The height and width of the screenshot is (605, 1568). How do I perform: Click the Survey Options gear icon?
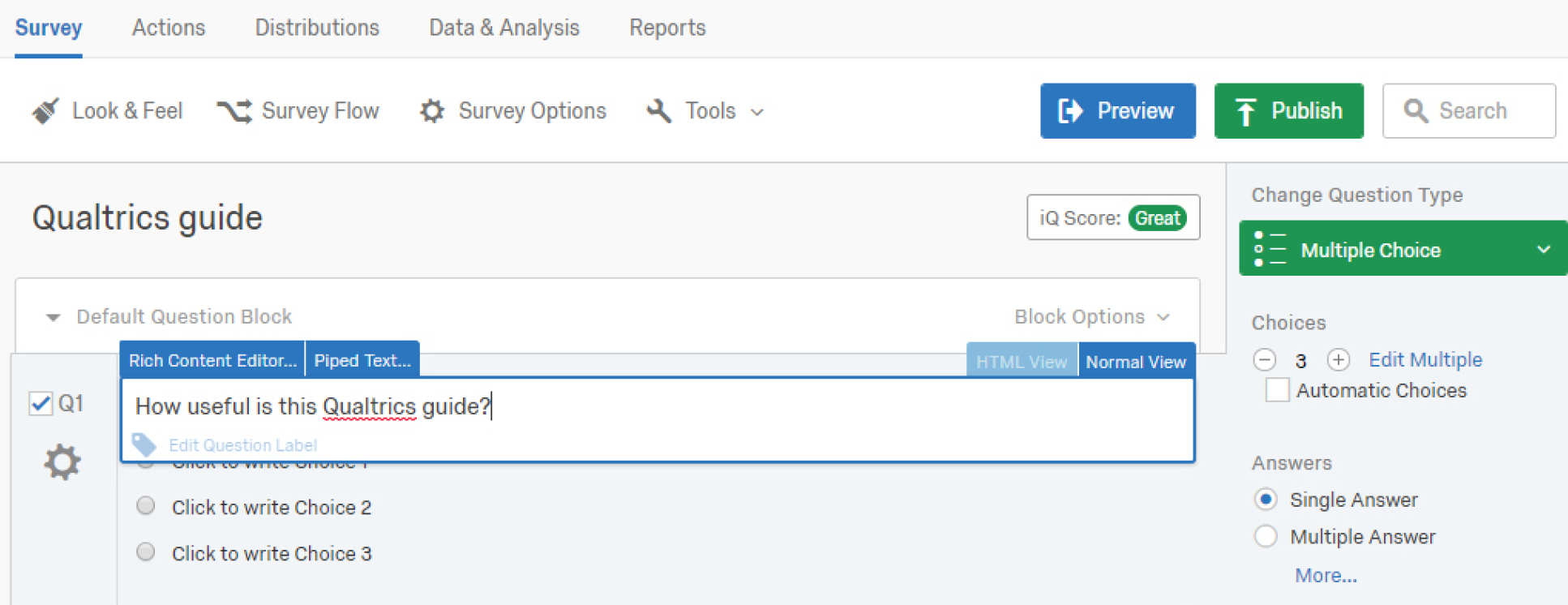pyautogui.click(x=432, y=111)
